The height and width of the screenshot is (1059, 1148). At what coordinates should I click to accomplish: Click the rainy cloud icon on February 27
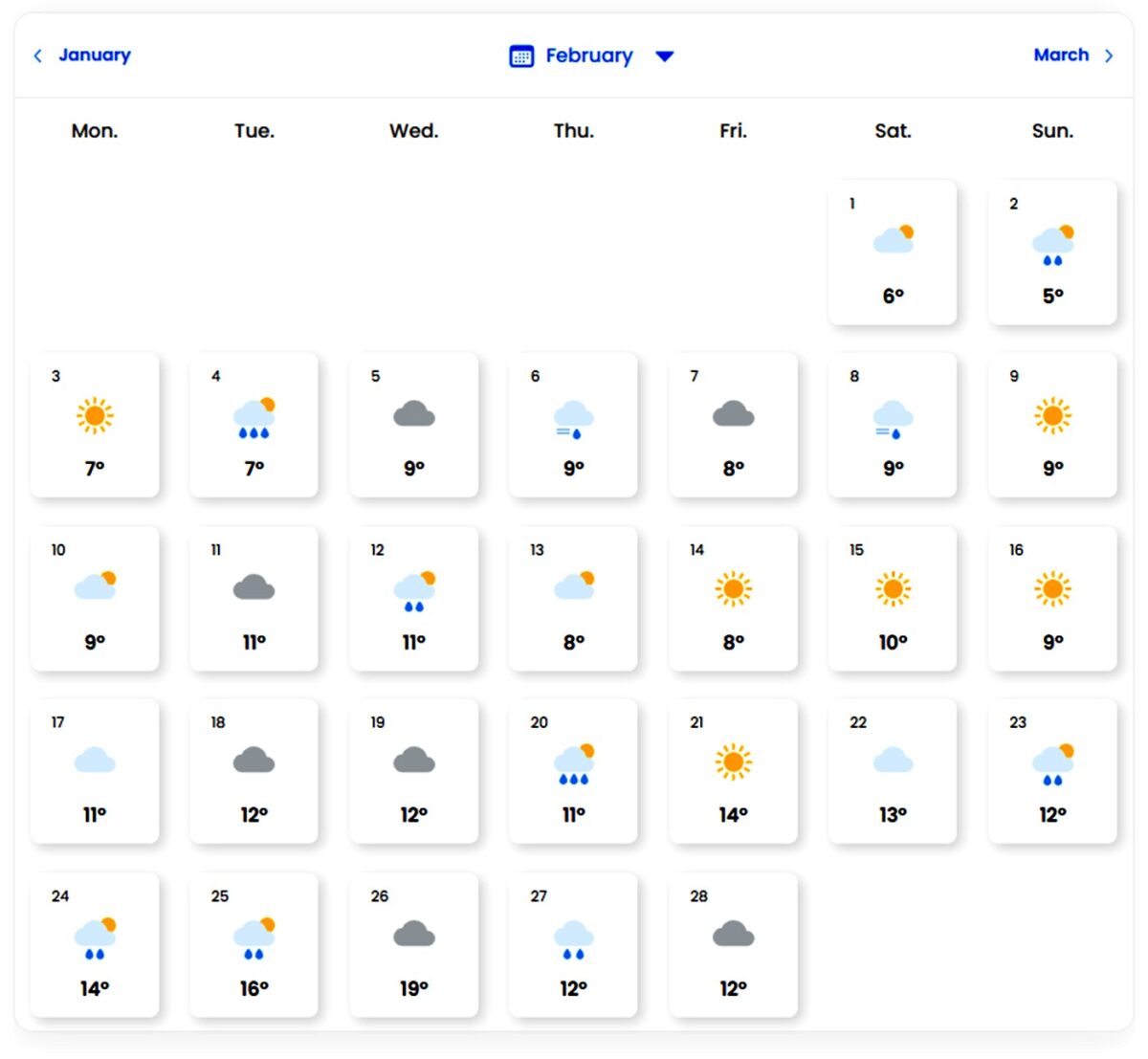pos(573,938)
